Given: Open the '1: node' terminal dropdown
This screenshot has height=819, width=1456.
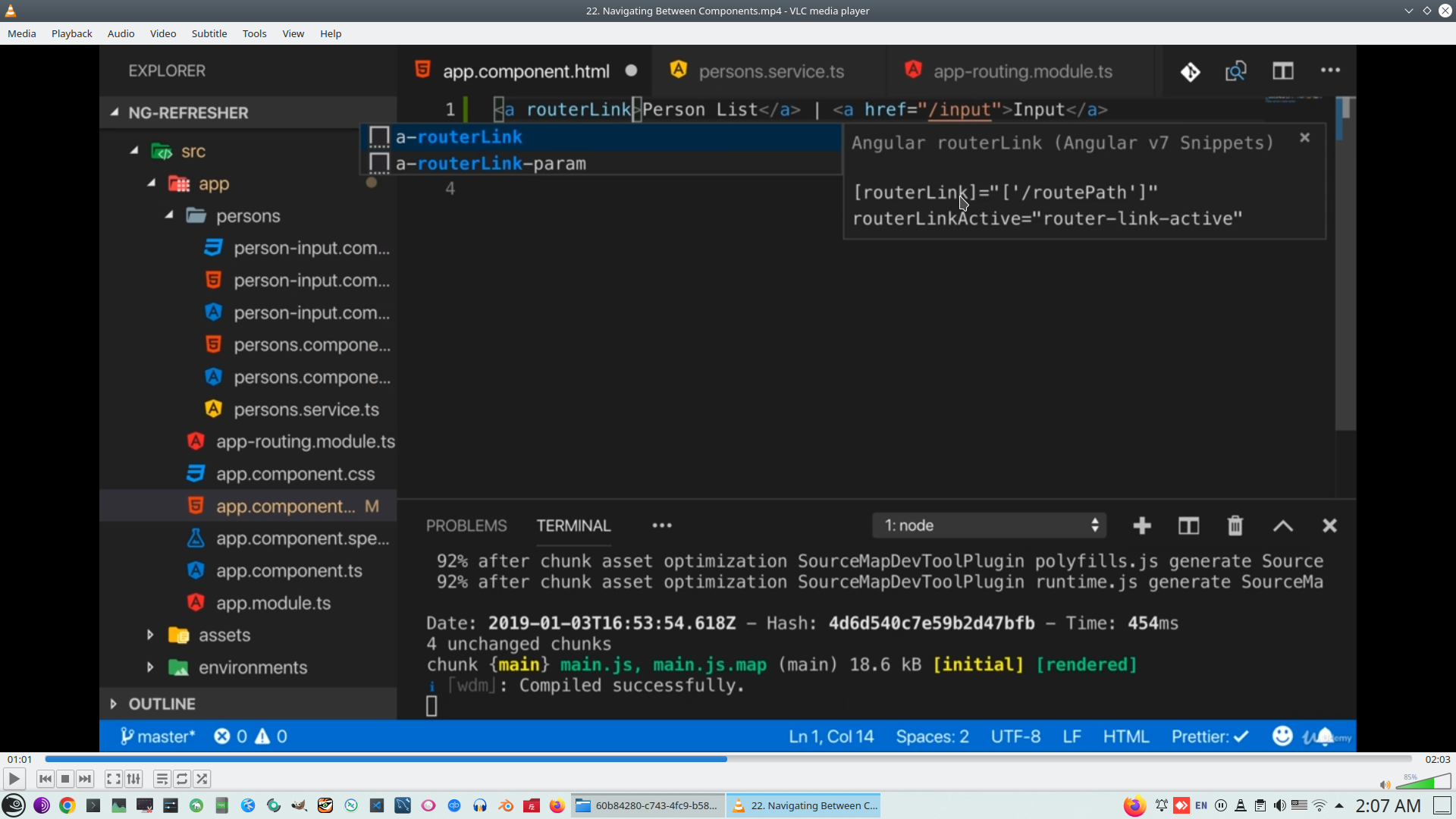Looking at the screenshot, I should pyautogui.click(x=990, y=526).
